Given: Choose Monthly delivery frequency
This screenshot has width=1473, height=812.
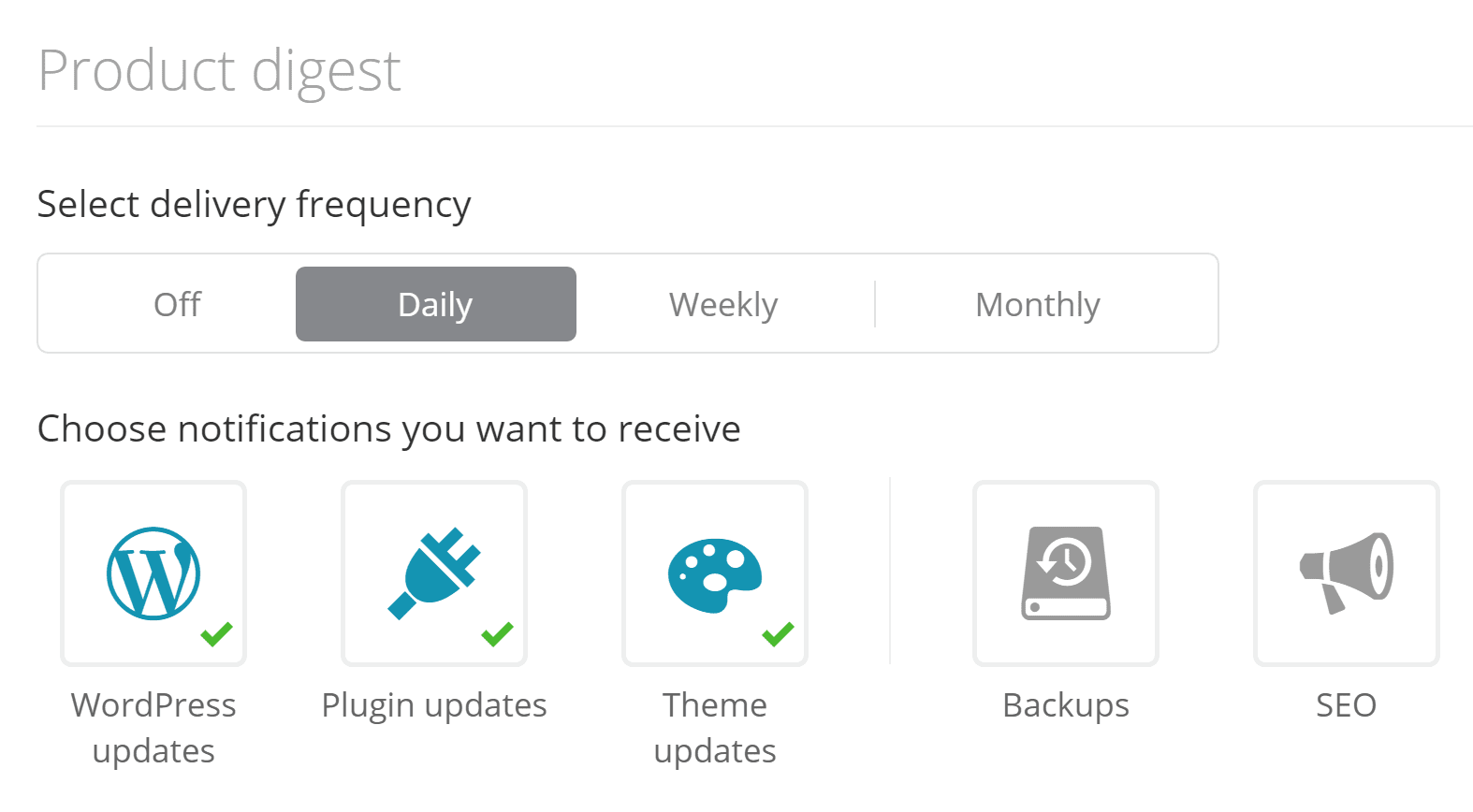Looking at the screenshot, I should coord(1037,304).
